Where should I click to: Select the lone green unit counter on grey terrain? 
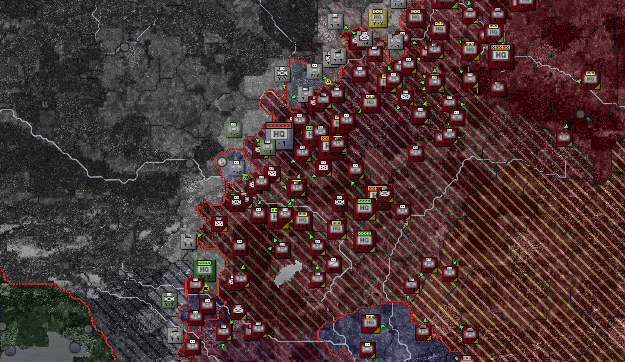coord(234,129)
